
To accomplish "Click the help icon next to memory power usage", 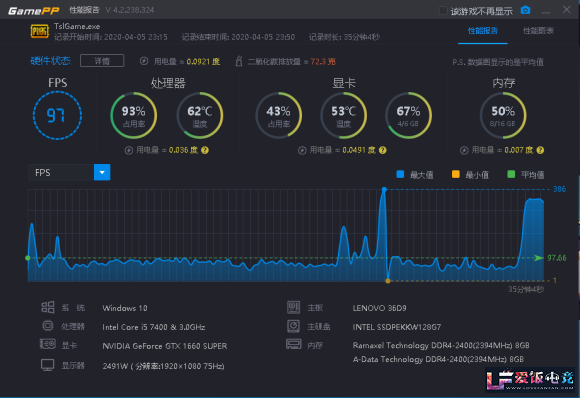I will (x=540, y=150).
